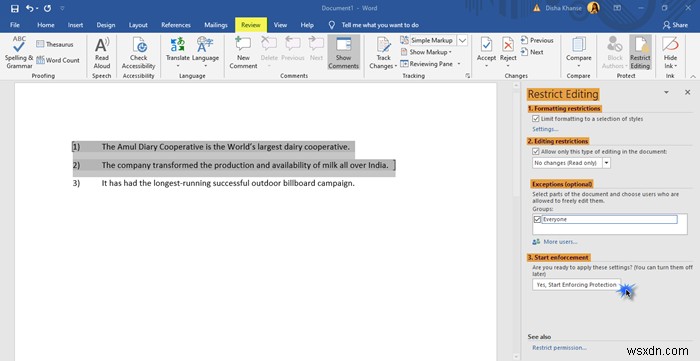This screenshot has height=361, width=700.
Task: Expand the Reviewing Pane dropdown arrow
Action: pyautogui.click(x=458, y=64)
